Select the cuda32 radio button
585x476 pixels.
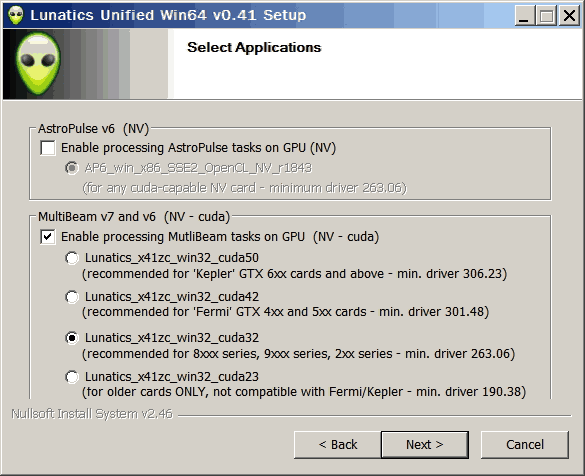[72, 338]
